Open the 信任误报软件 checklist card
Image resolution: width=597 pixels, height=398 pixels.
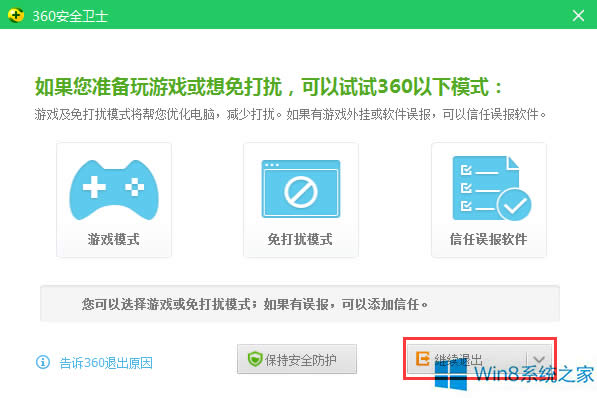488,200
